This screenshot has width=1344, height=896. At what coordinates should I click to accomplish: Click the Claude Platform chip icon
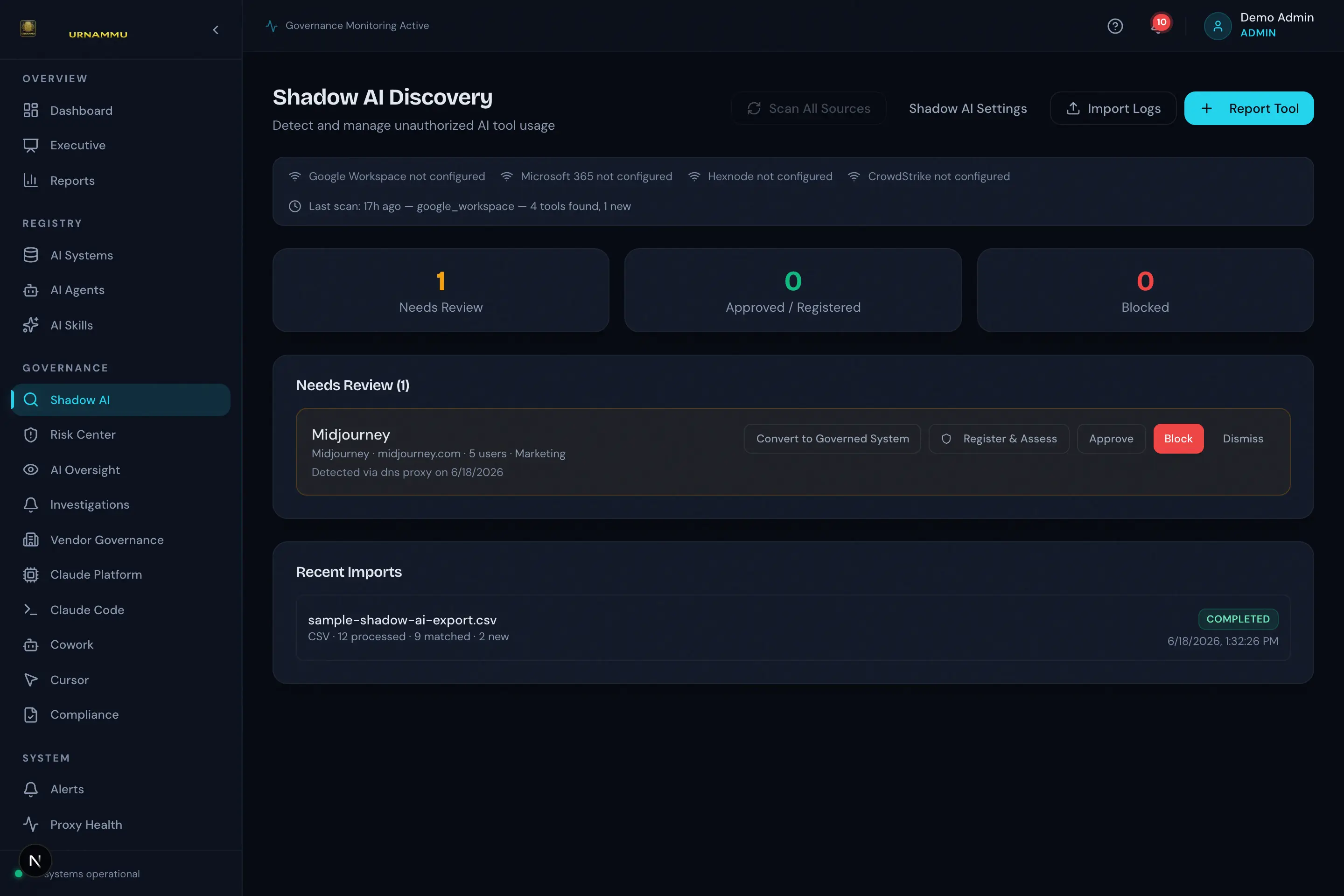click(x=31, y=575)
